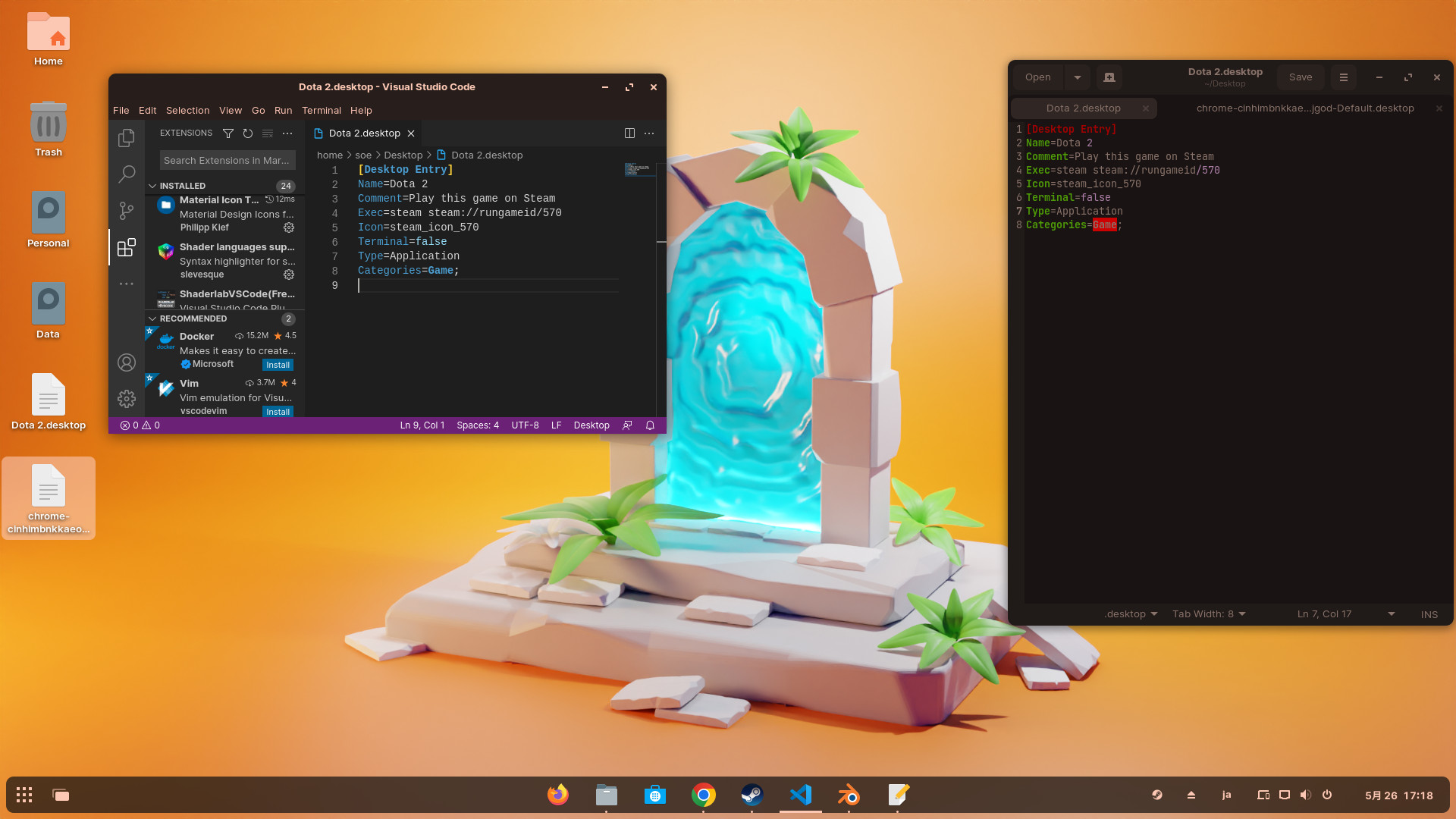The image size is (1456, 819).
Task: Open Steam from the dock
Action: pyautogui.click(x=752, y=795)
